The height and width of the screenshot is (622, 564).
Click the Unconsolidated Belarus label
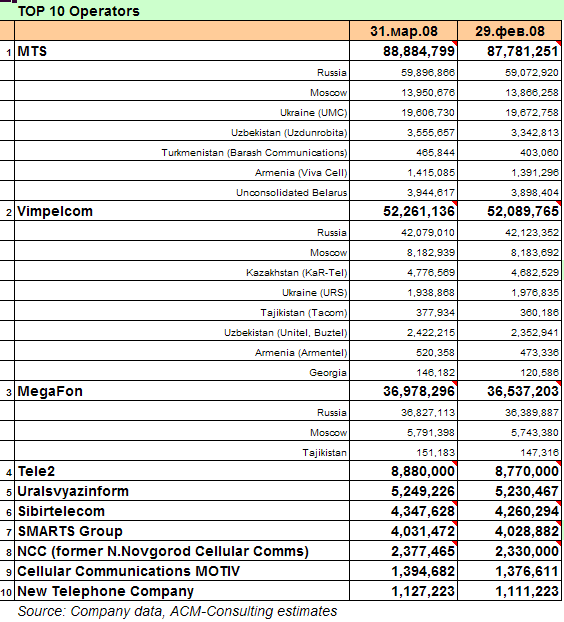click(292, 192)
